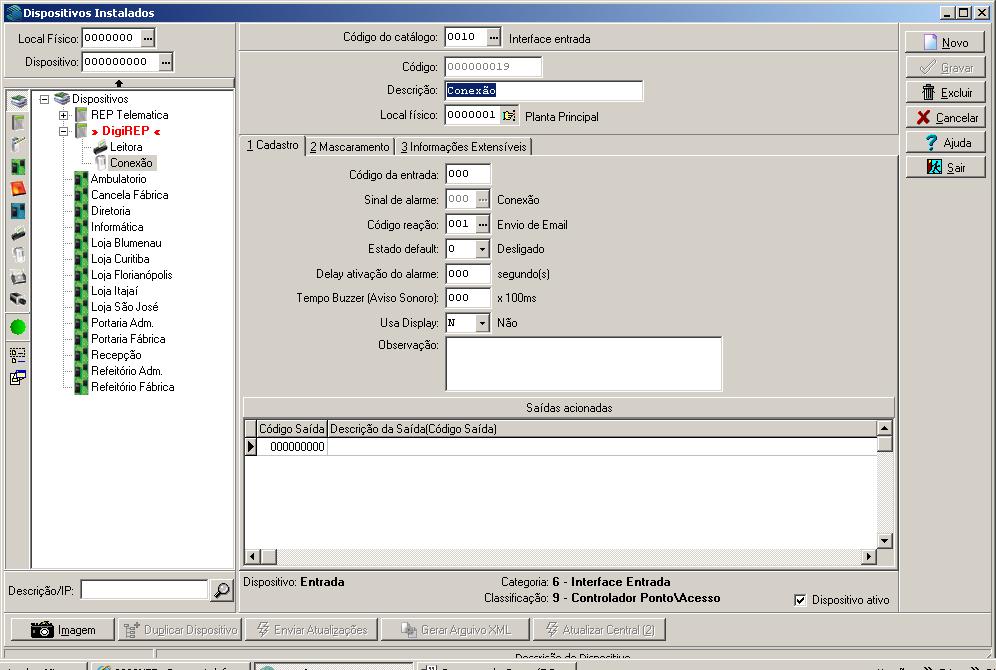Viewport: 996px width, 670px height.
Task: Open the Código do catálogo lookup button
Action: 493,38
